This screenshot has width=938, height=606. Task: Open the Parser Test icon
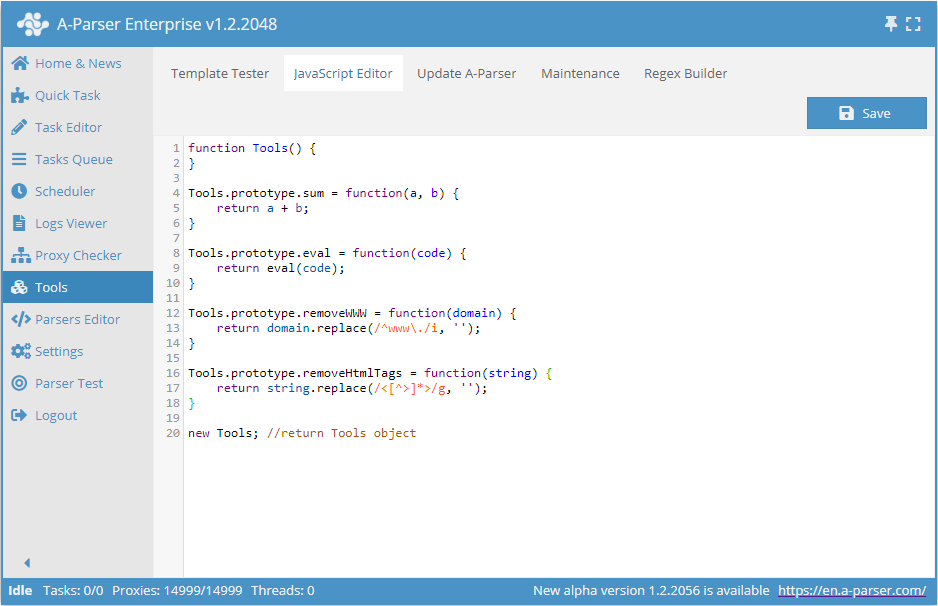[20, 383]
